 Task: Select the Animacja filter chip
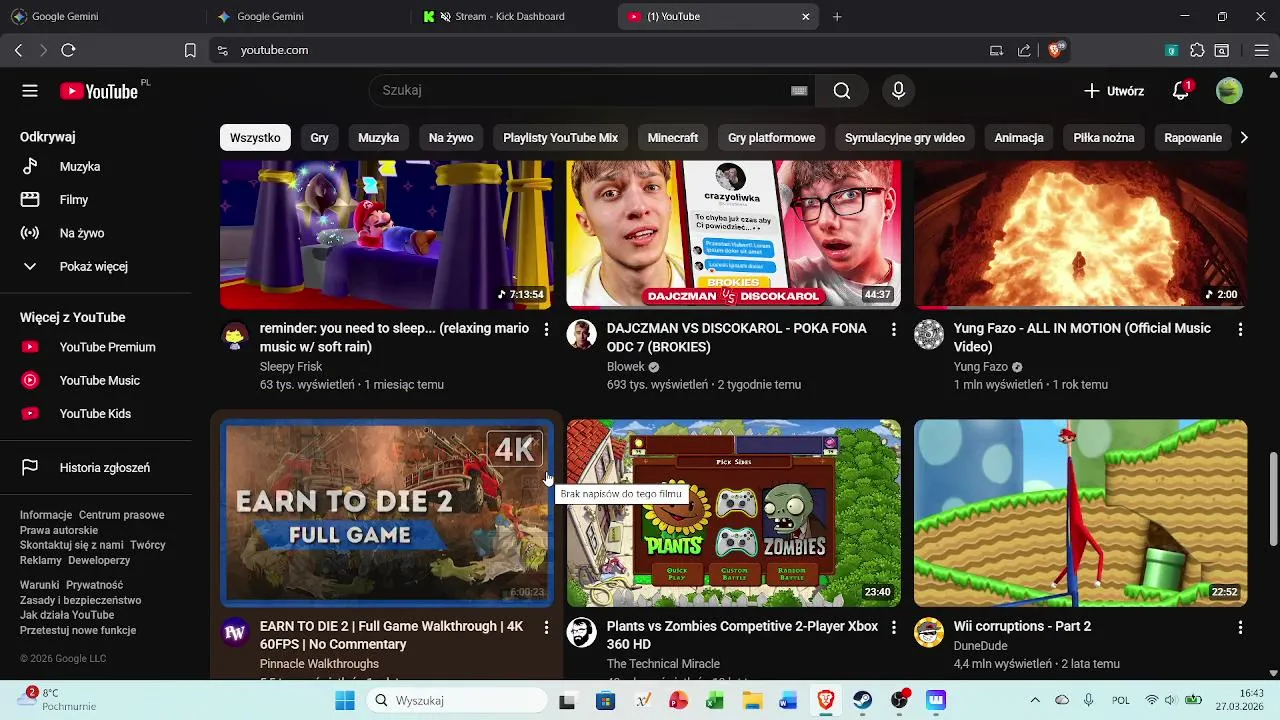click(1019, 138)
